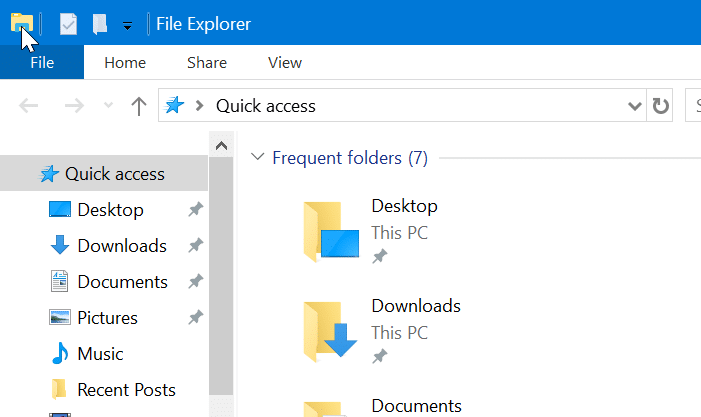Viewport: 701px width, 417px height.
Task: Select Music in the navigation pane
Action: [100, 354]
